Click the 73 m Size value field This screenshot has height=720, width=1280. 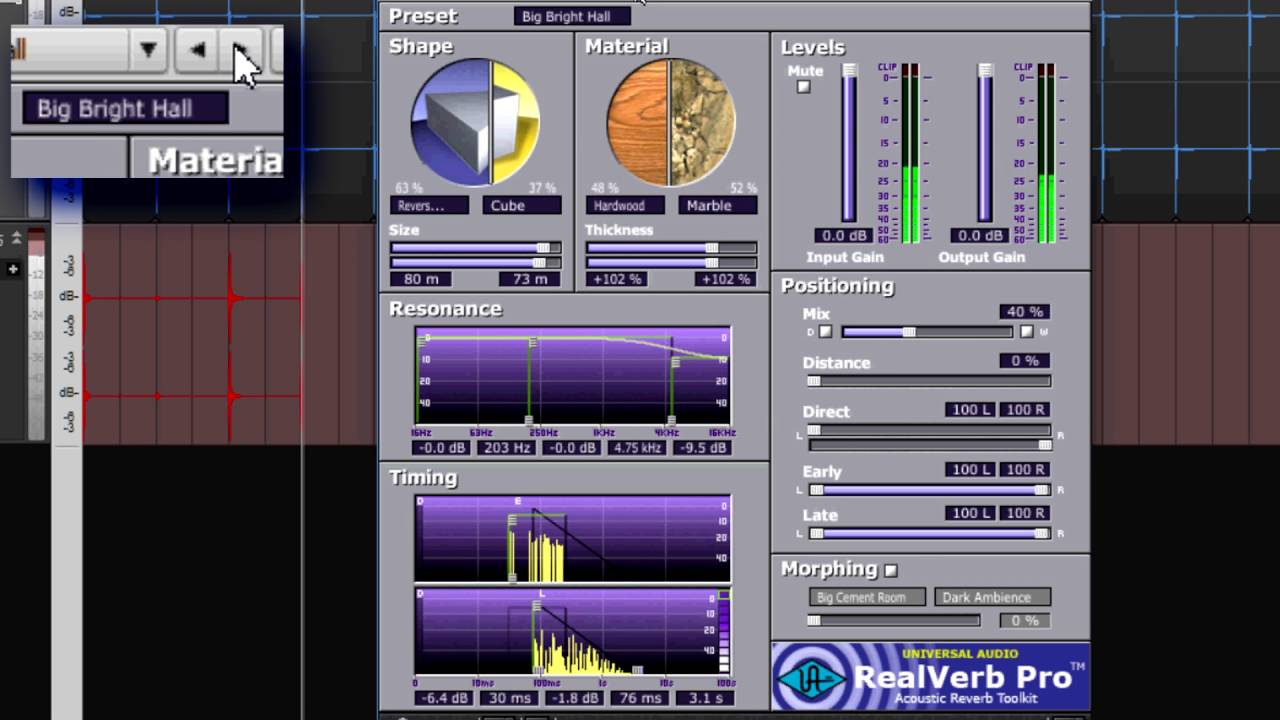529,279
